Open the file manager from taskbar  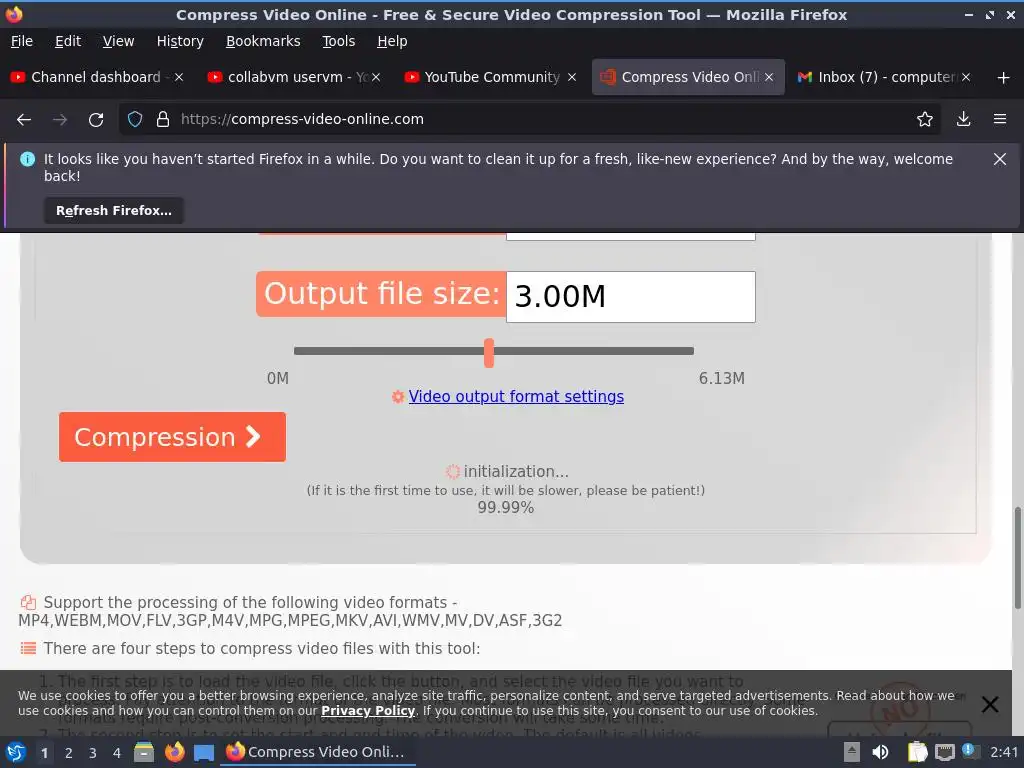click(144, 752)
